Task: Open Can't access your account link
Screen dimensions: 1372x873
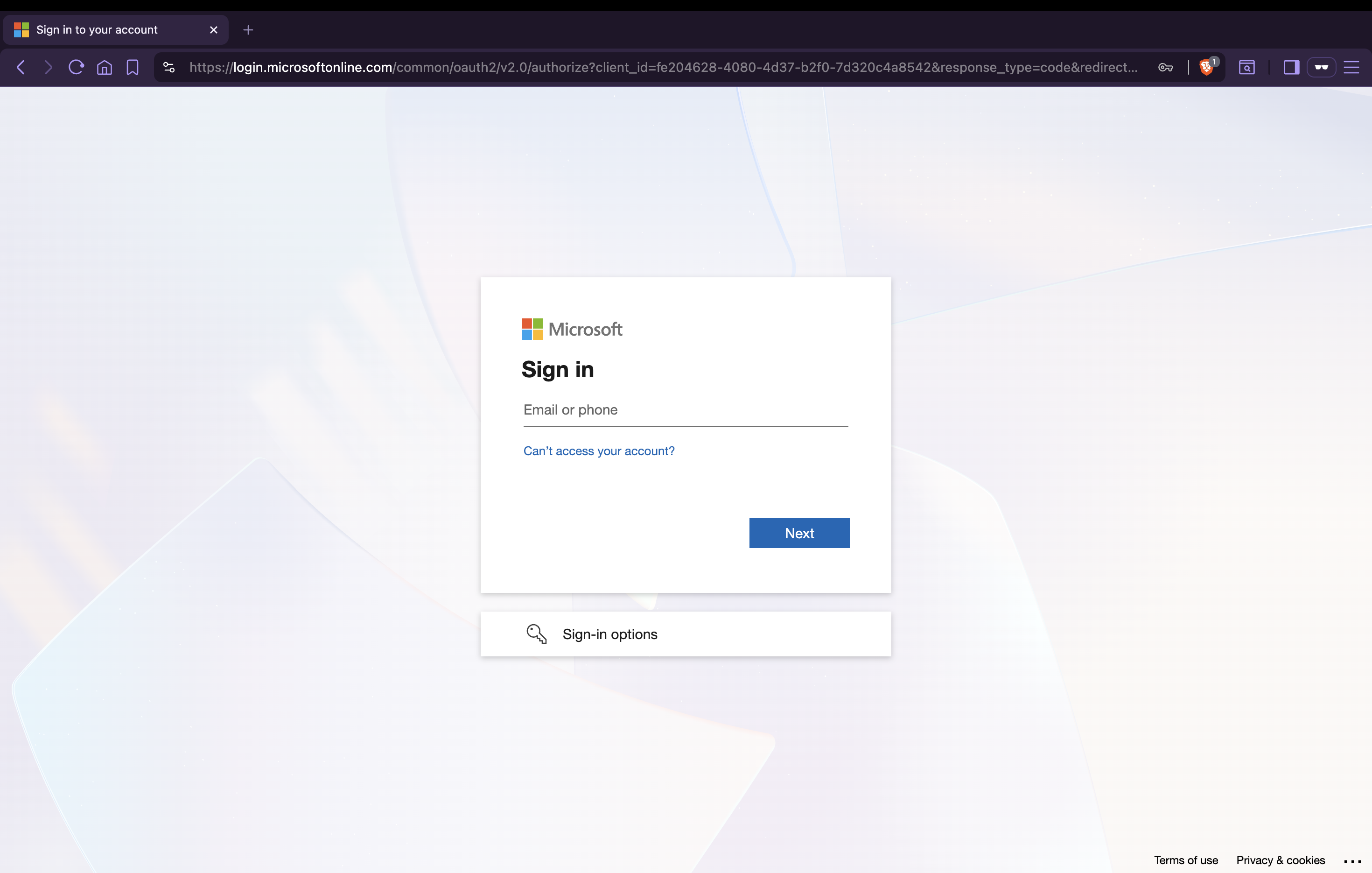Action: (598, 451)
